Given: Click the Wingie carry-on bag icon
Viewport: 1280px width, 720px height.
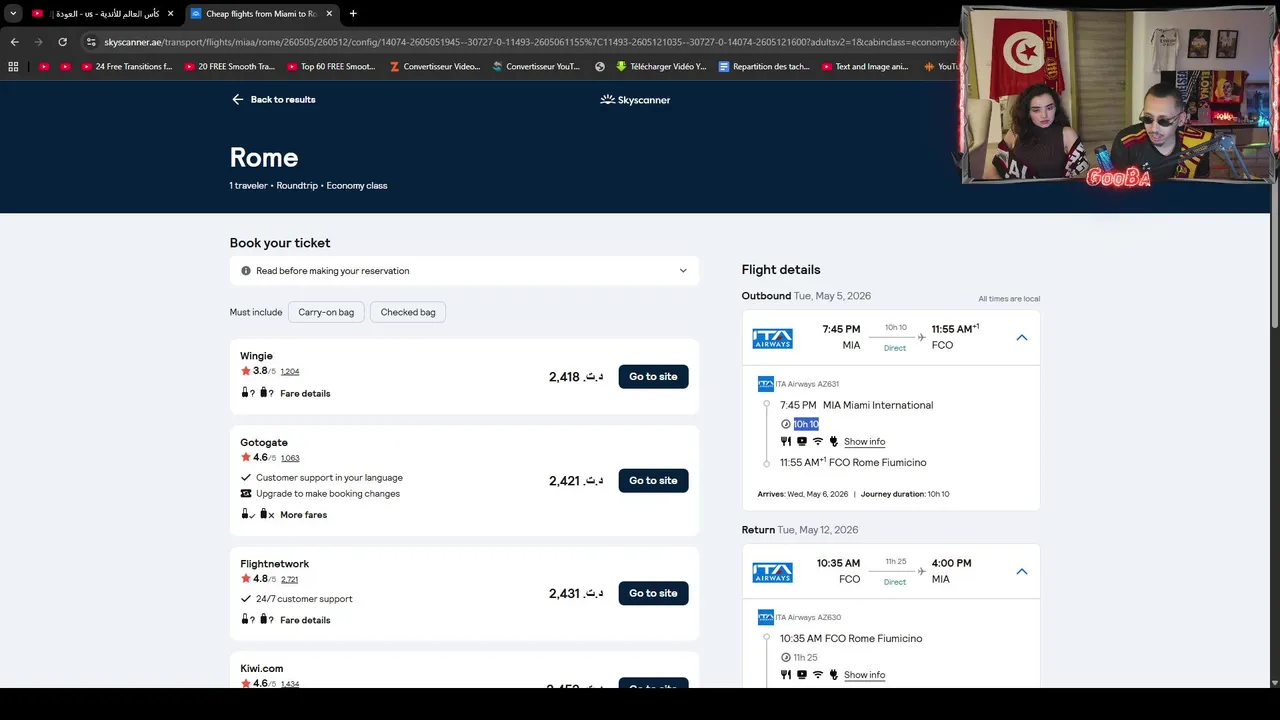Looking at the screenshot, I should click(245, 393).
